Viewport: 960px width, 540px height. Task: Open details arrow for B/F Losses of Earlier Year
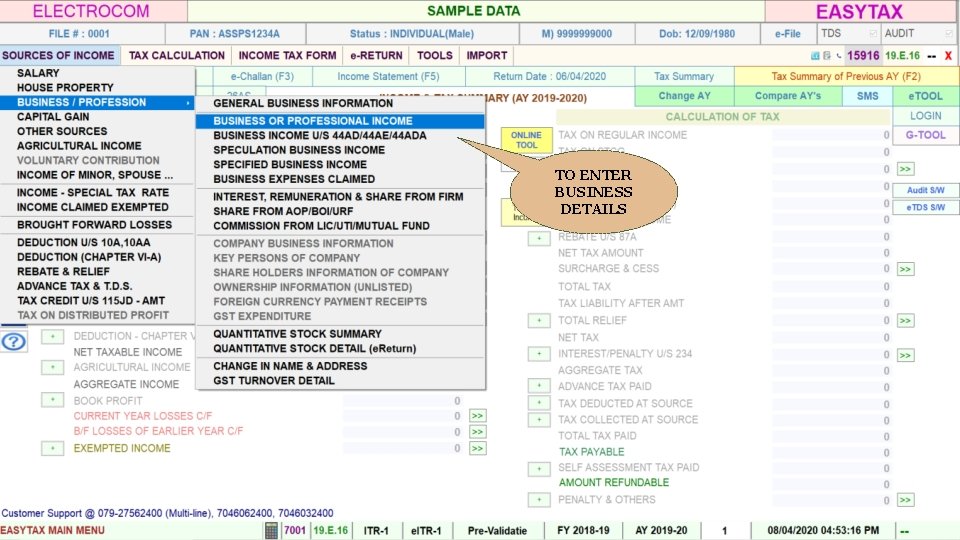pos(478,432)
